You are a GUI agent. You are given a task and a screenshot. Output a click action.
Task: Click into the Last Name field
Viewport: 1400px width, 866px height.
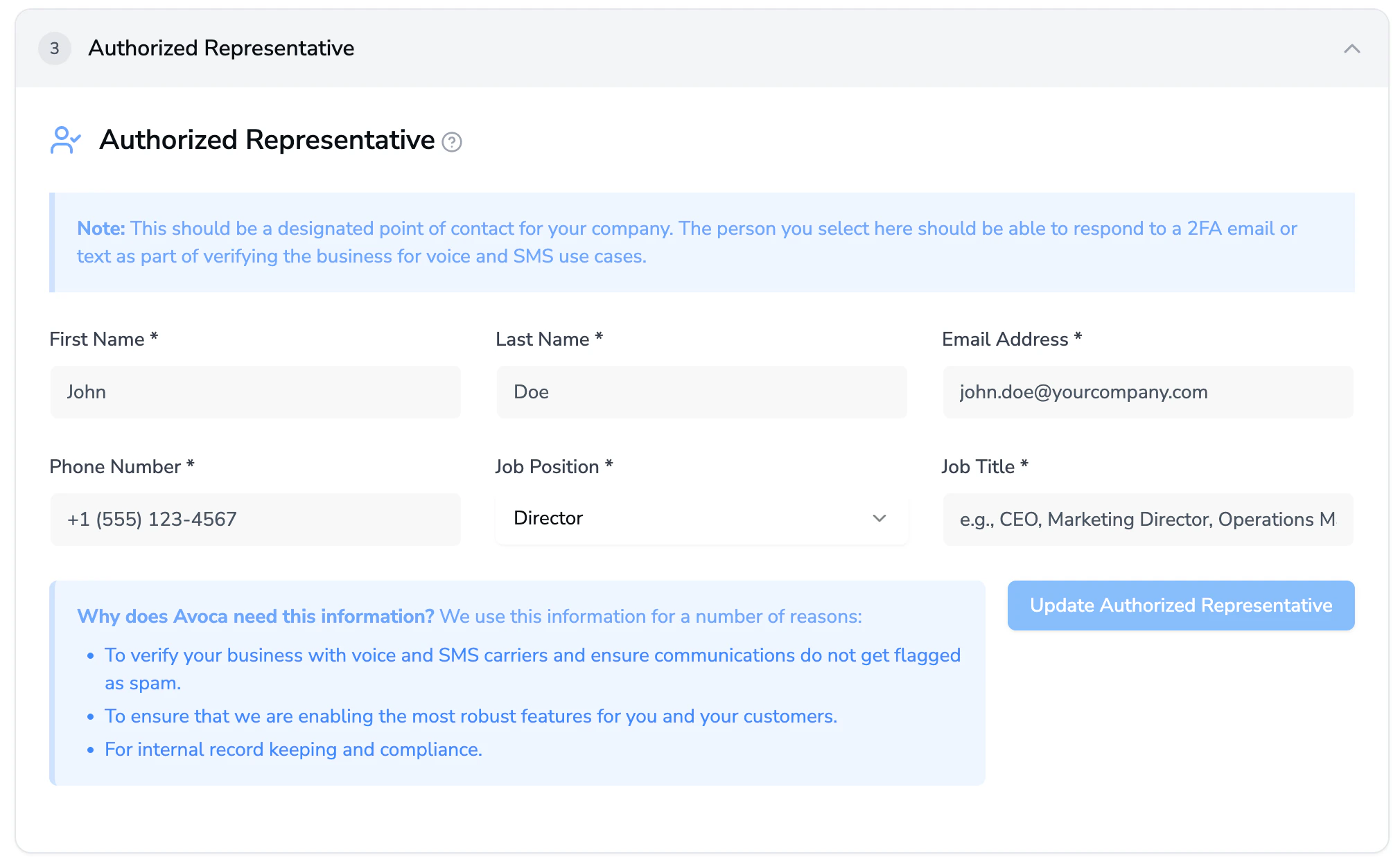pyautogui.click(x=701, y=392)
